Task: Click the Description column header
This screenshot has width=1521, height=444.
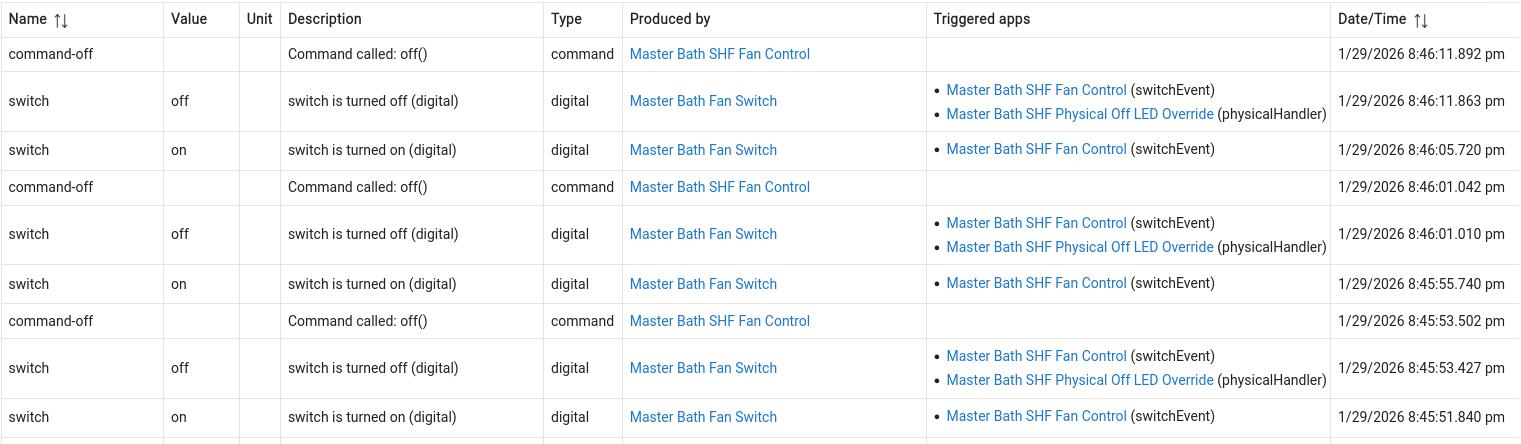Action: (x=325, y=19)
